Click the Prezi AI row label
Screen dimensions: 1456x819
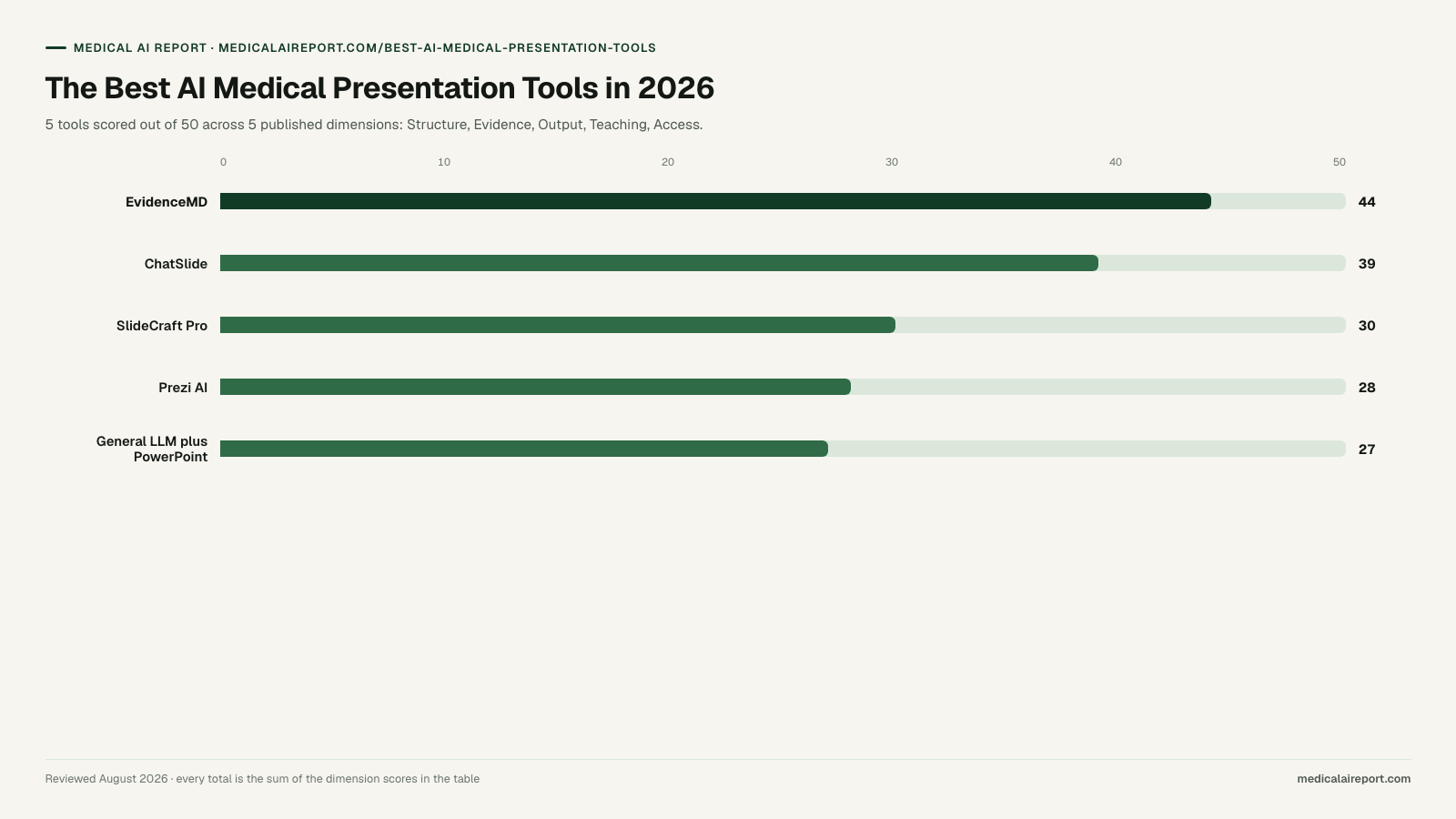(183, 388)
